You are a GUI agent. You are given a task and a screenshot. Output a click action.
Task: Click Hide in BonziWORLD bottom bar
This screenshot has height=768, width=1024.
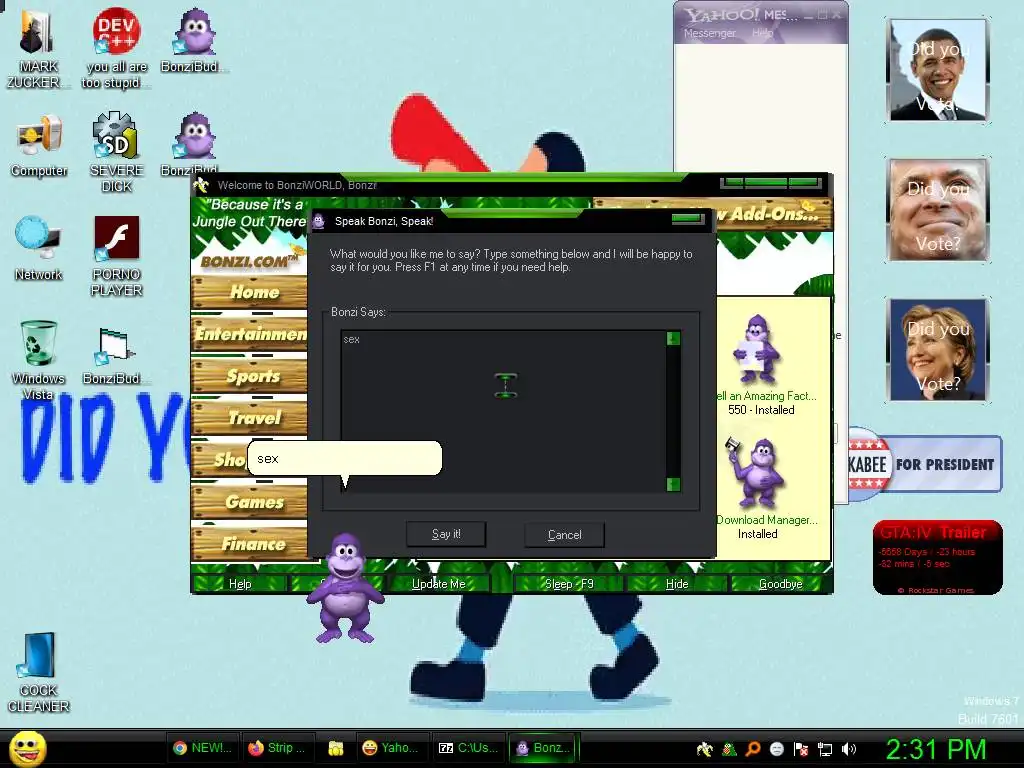[677, 584]
